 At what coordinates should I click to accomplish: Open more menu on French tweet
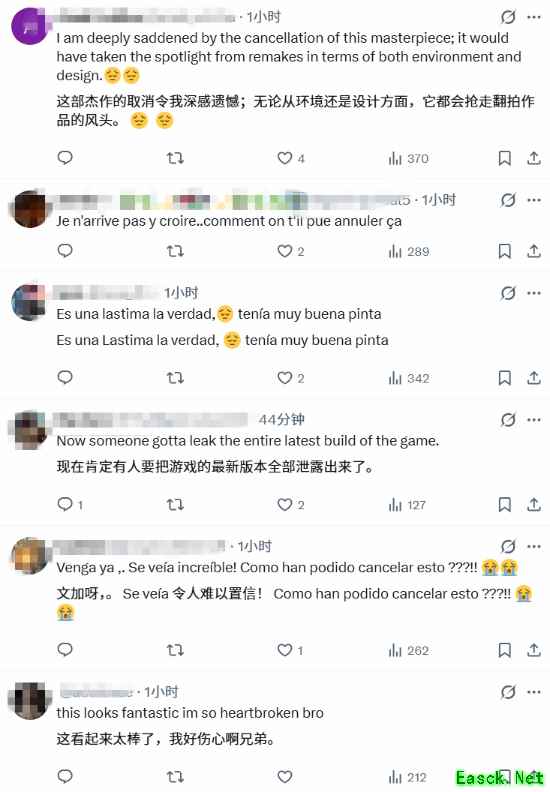[534, 200]
